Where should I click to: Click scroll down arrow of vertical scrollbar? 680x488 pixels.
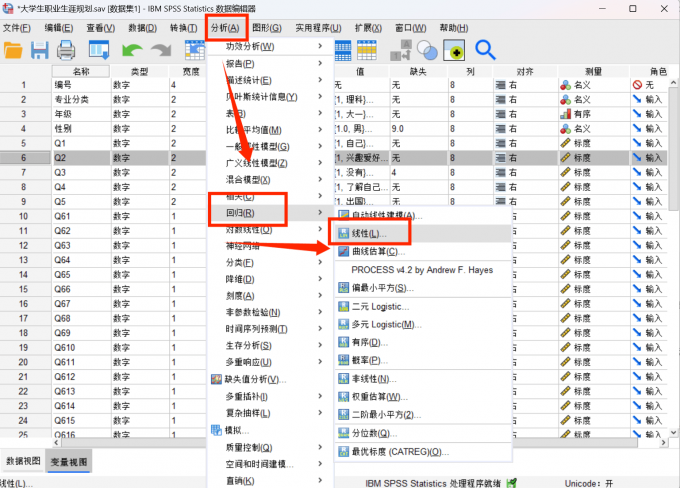coord(673,432)
